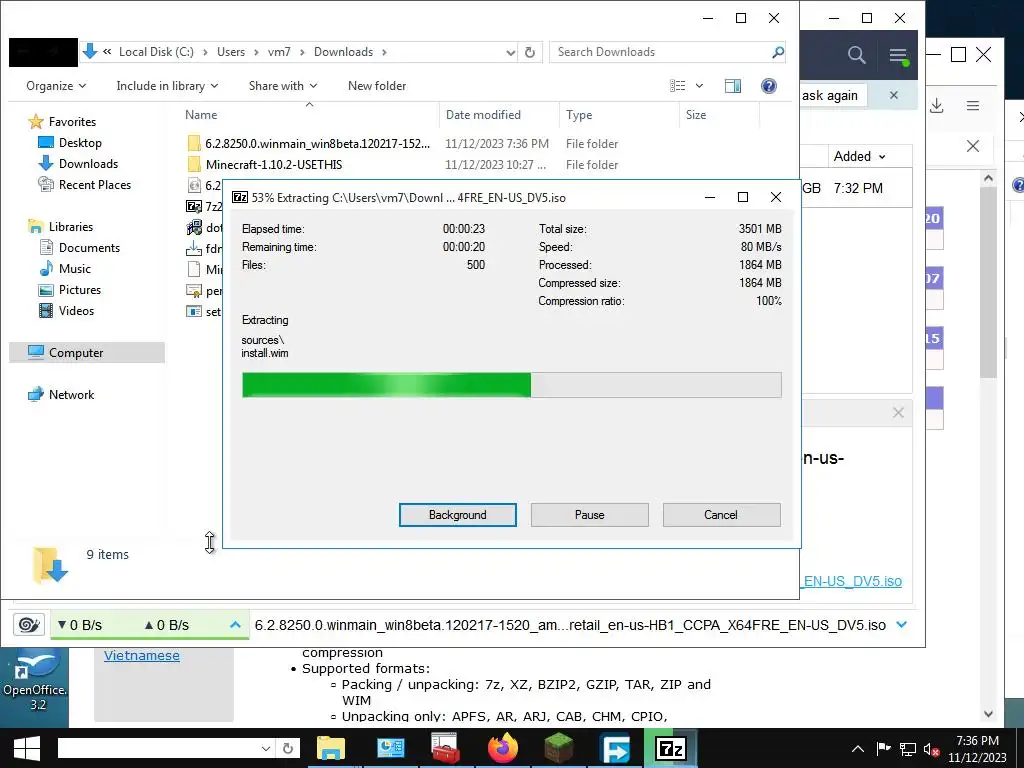The width and height of the screenshot is (1024, 768).
Task: Select Users in the address breadcrumb
Action: coord(231,52)
